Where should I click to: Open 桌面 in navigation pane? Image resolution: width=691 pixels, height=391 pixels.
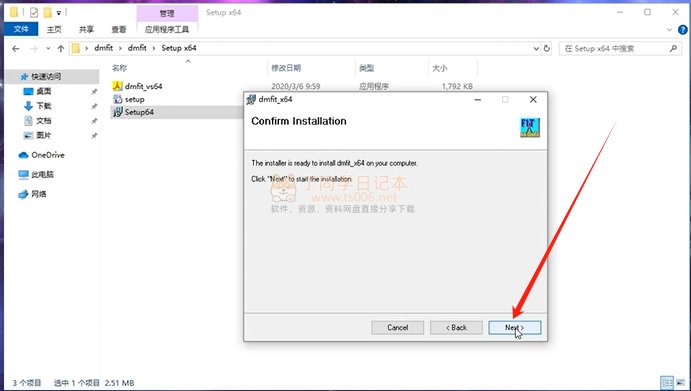(44, 91)
